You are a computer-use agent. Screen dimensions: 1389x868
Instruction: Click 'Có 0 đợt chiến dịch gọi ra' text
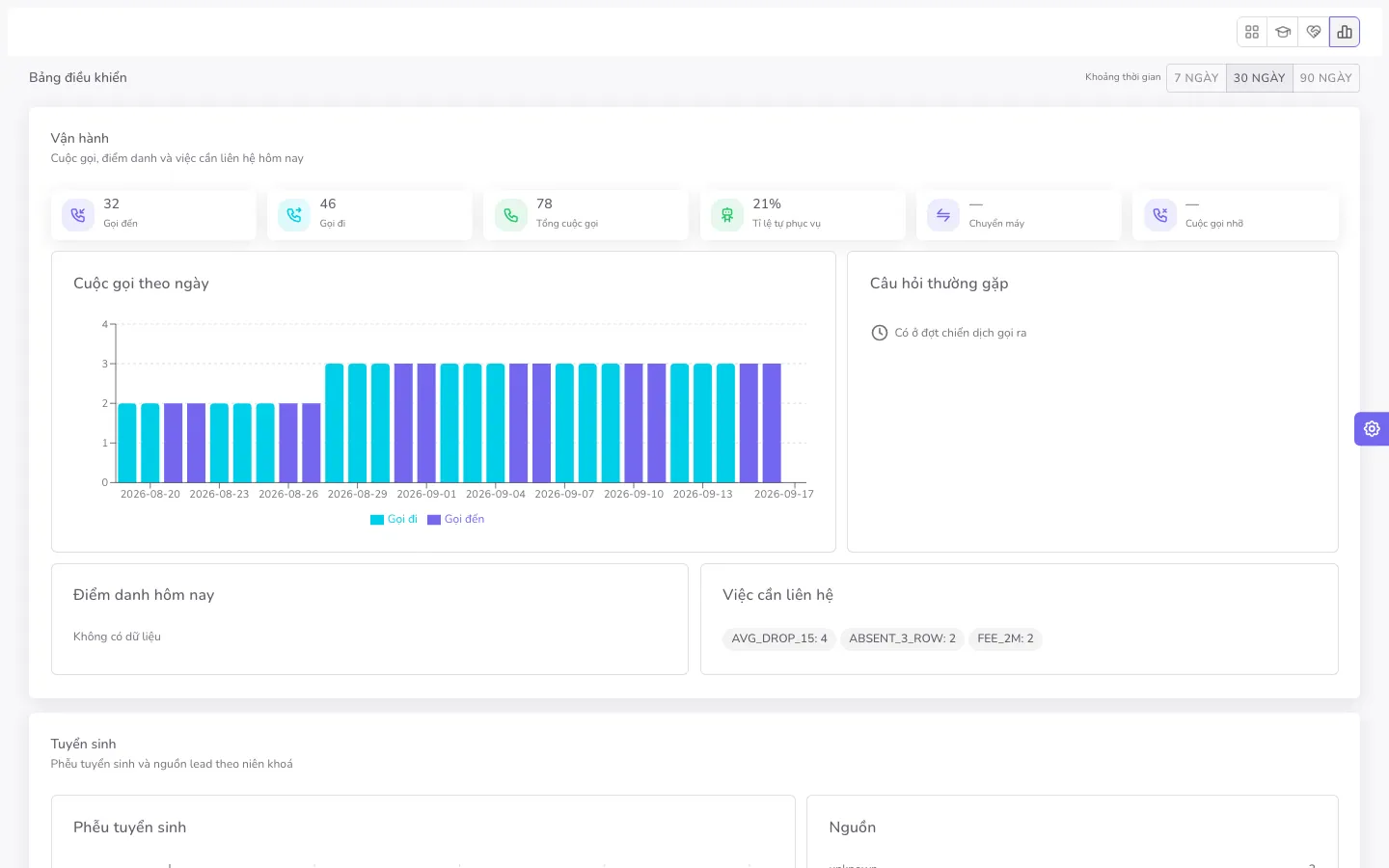(961, 333)
